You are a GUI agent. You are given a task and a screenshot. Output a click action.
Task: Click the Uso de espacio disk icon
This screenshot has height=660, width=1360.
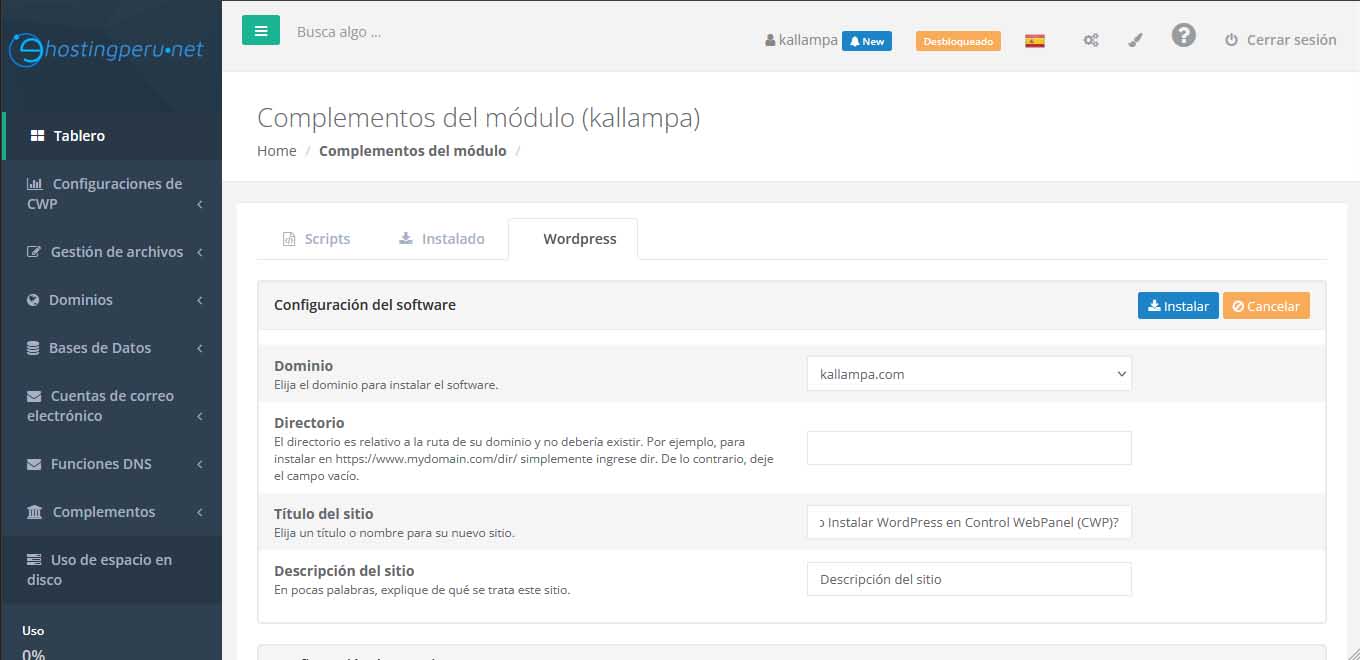(34, 560)
